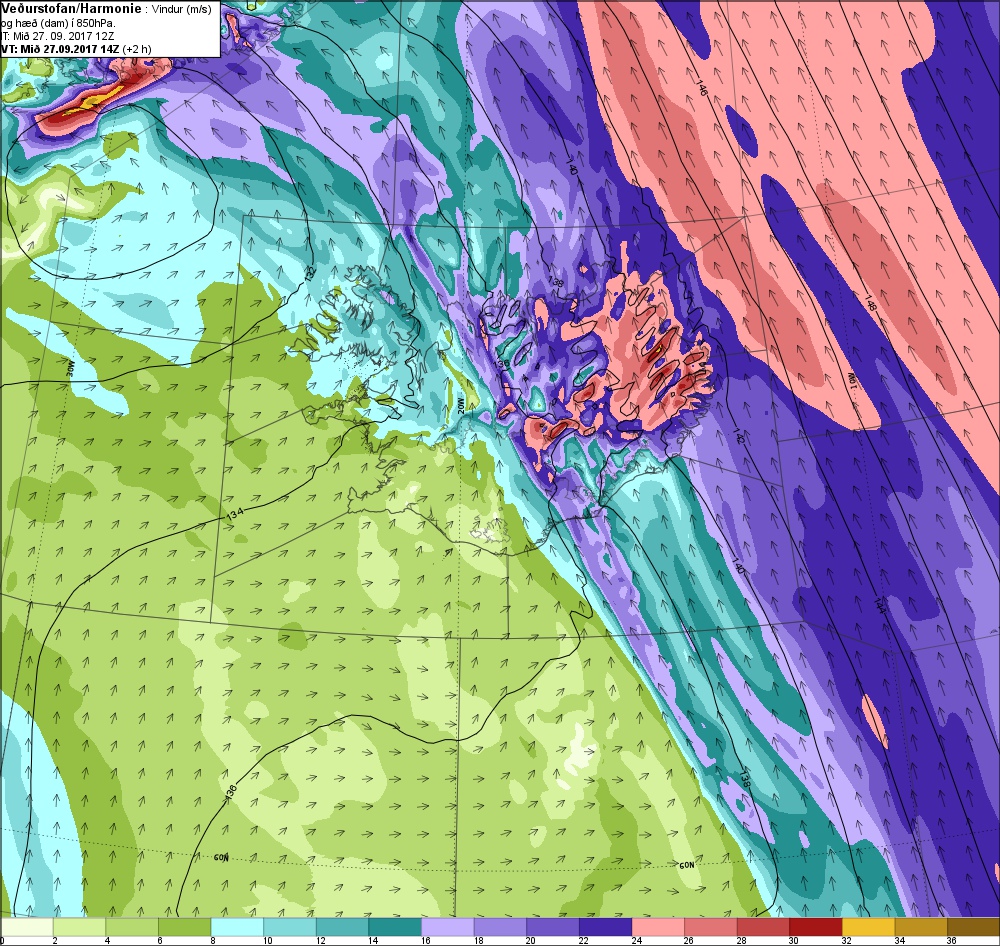
Task: Pick the 18–20 m/s light purple swatch
Action: 500,926
